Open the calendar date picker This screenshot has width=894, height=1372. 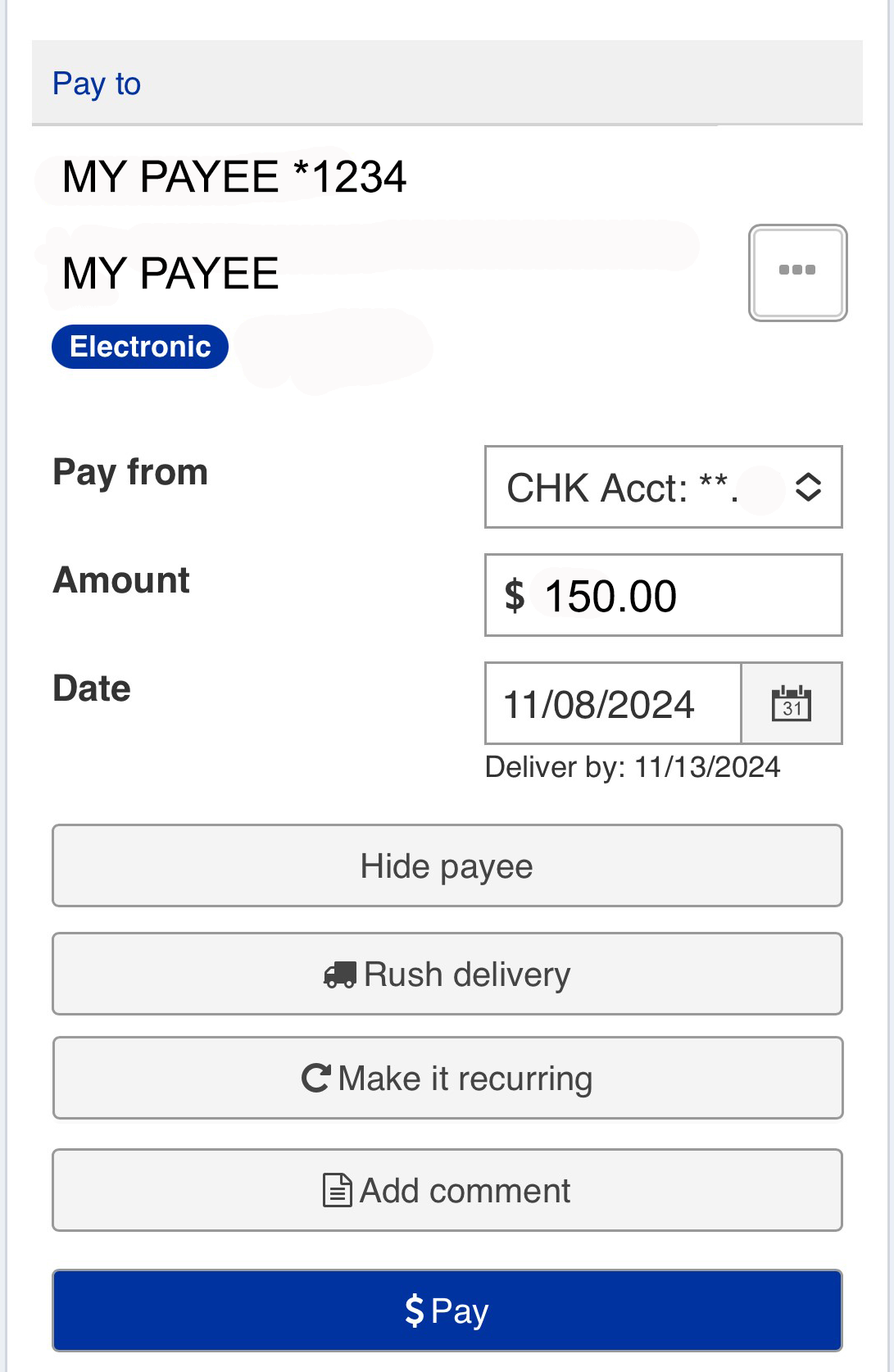pyautogui.click(x=792, y=703)
